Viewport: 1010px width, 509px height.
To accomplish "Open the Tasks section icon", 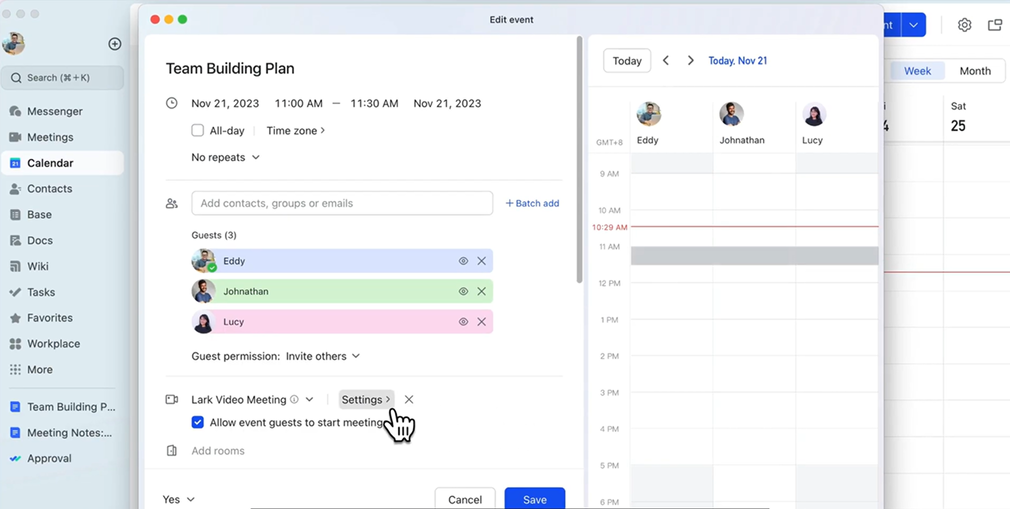I will tap(15, 292).
